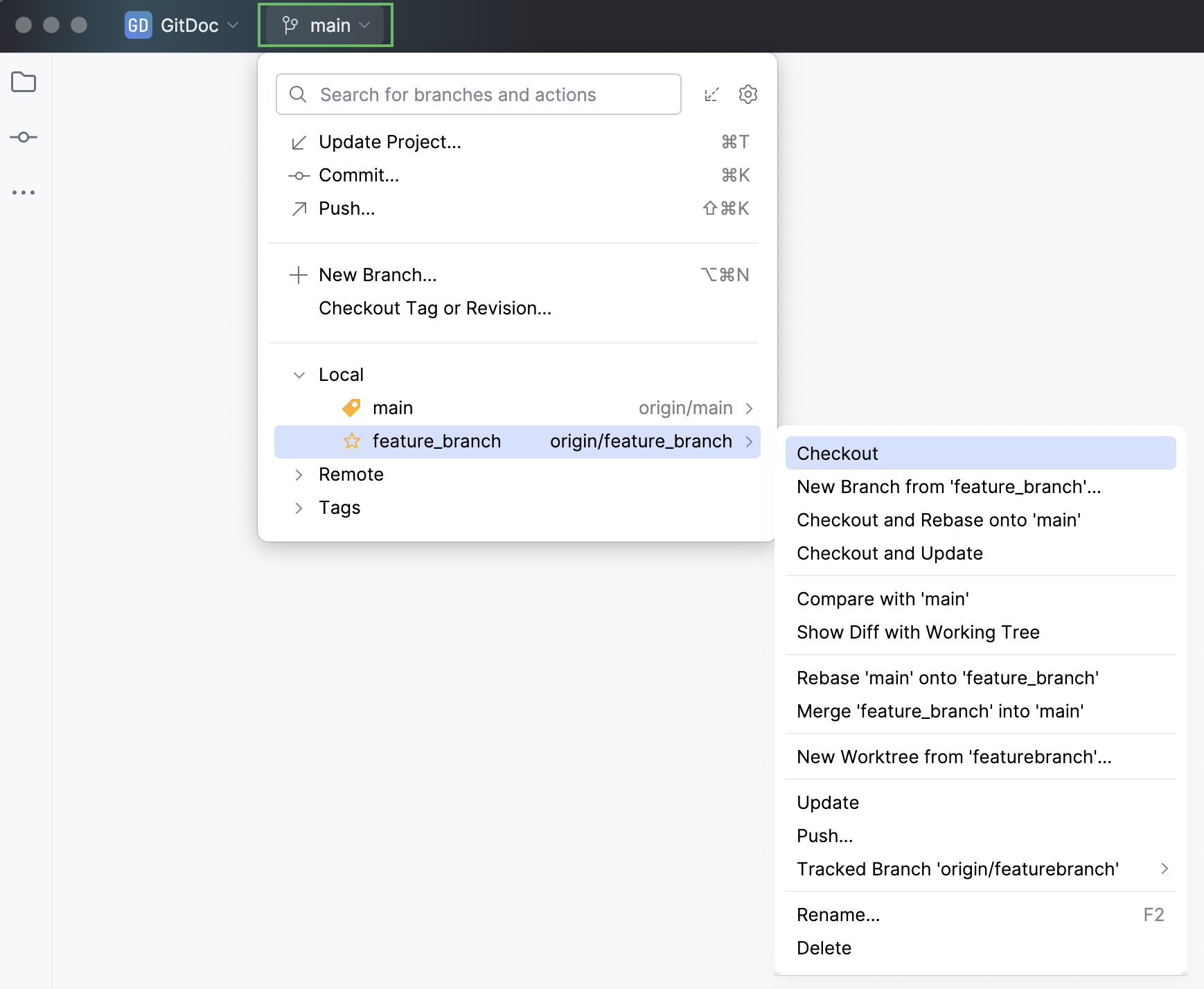Click the Commit icon beside Commit...

(x=298, y=175)
